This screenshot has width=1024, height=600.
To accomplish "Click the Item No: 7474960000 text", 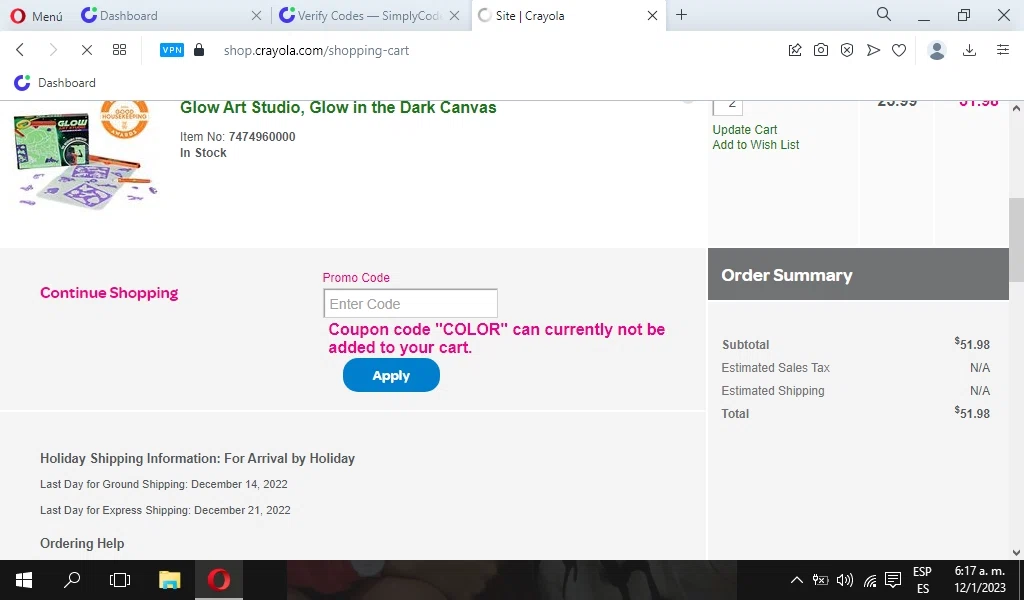I will click(238, 136).
